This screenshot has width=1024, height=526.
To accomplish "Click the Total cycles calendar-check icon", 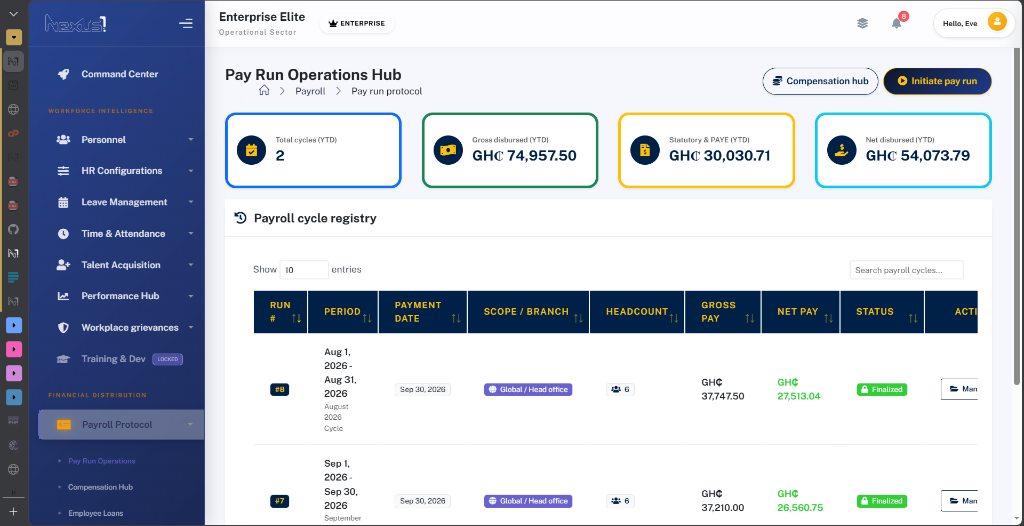I will click(251, 150).
